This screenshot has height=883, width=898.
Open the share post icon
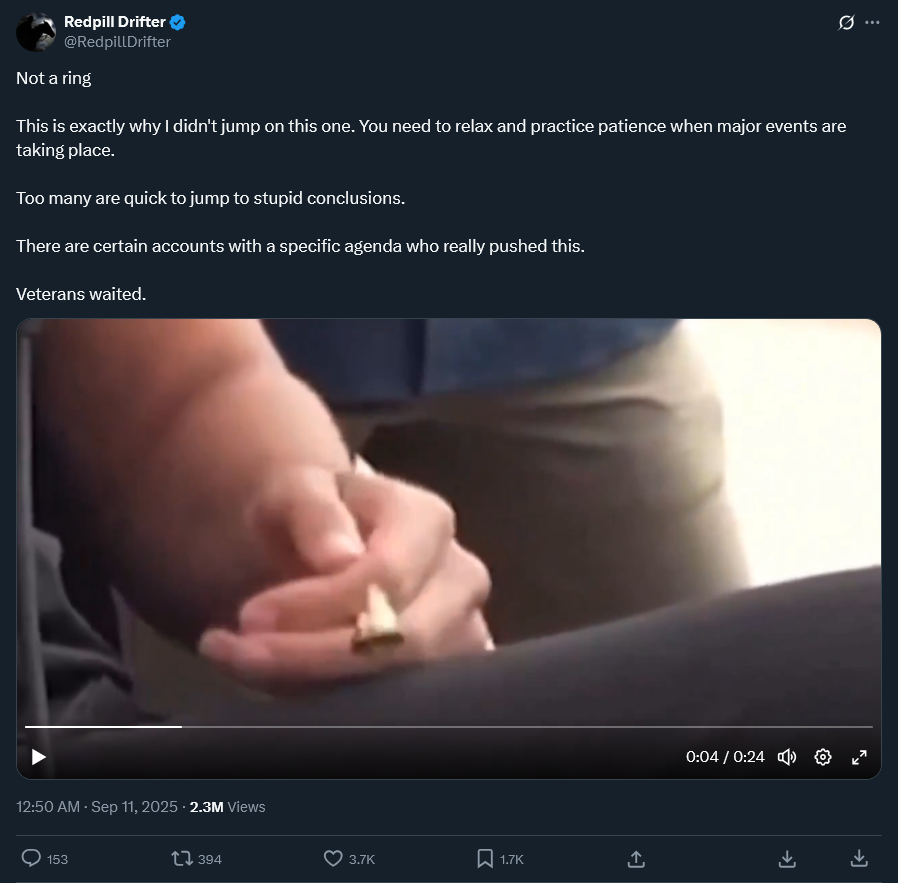coord(636,858)
